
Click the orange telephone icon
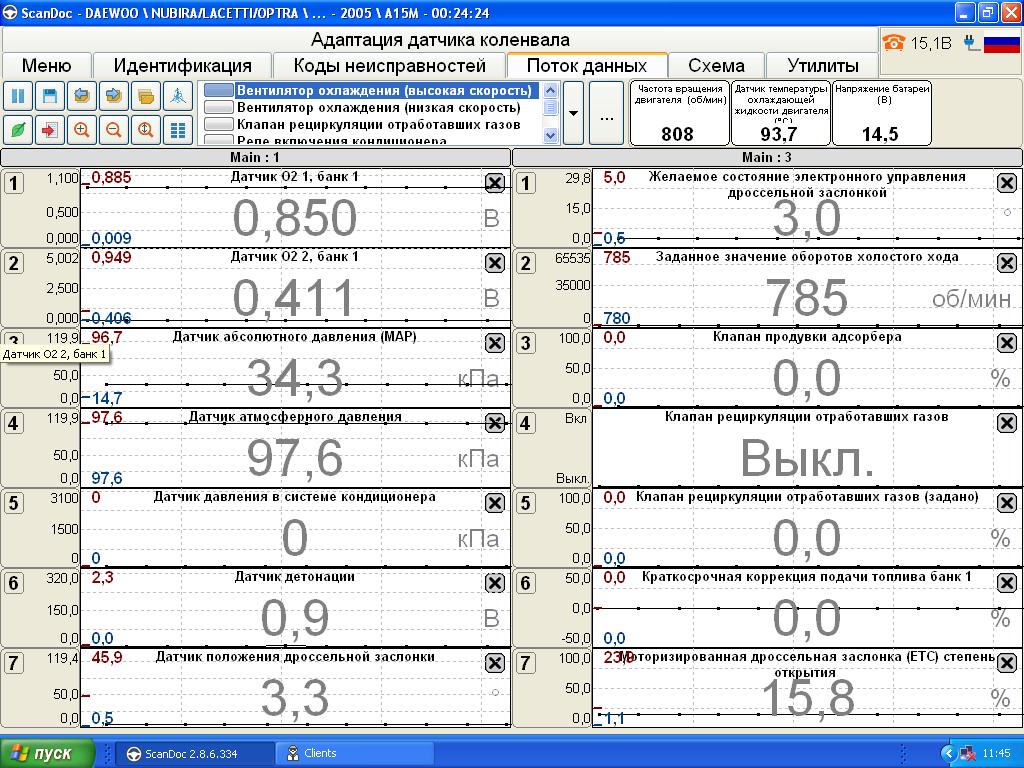pyautogui.click(x=893, y=42)
